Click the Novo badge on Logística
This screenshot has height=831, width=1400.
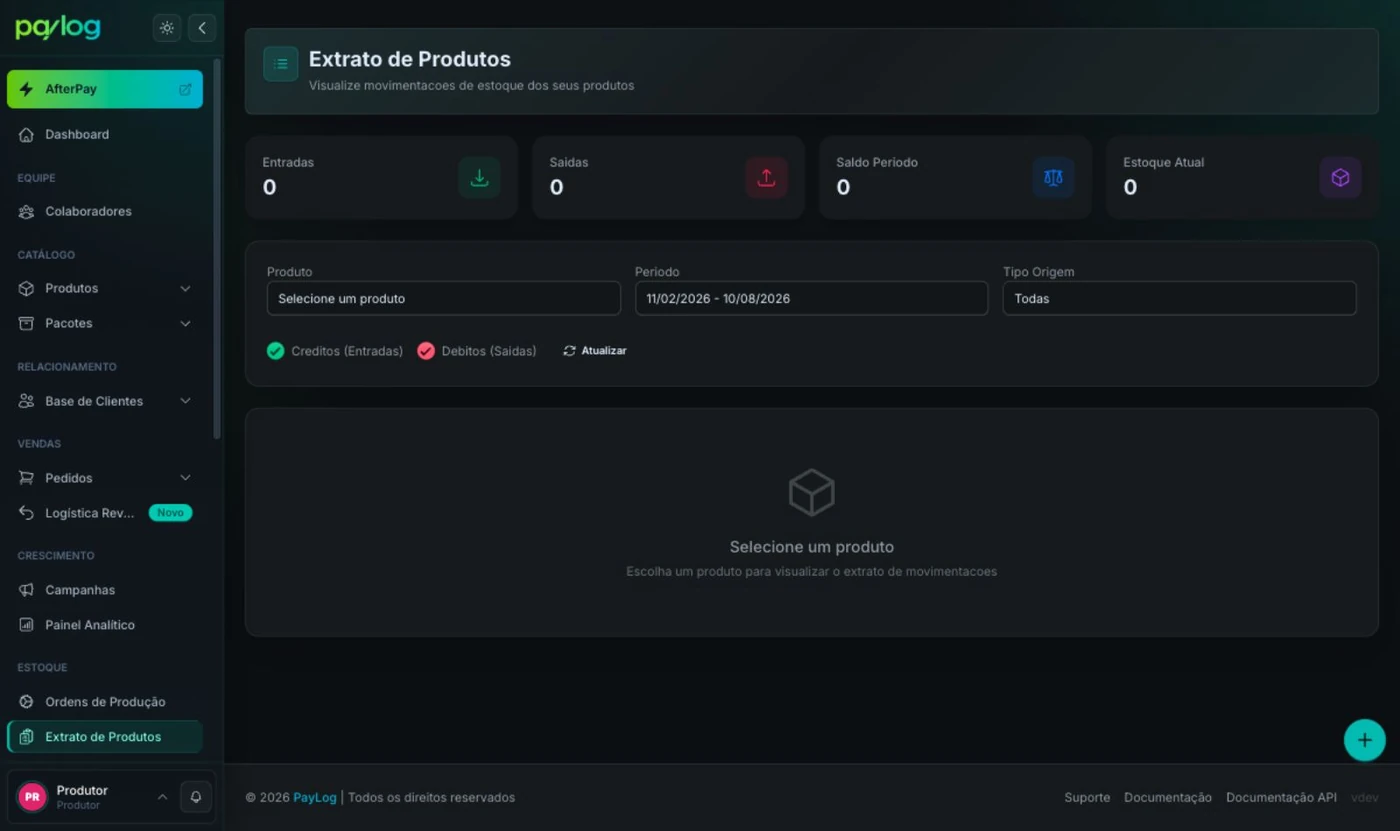[x=170, y=513]
